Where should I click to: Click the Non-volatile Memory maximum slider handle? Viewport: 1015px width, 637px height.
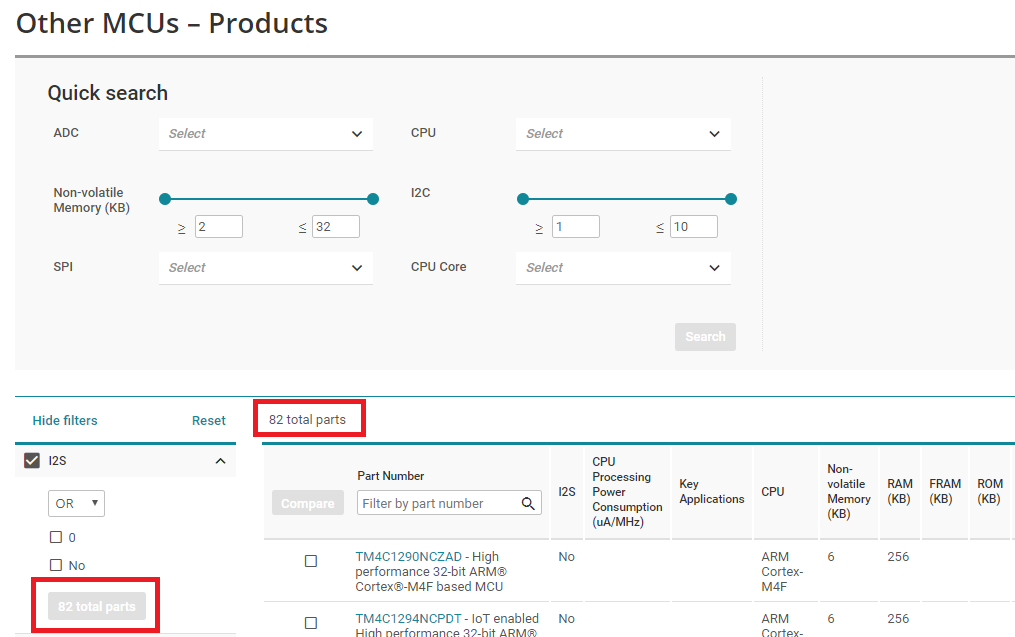pyautogui.click(x=373, y=199)
